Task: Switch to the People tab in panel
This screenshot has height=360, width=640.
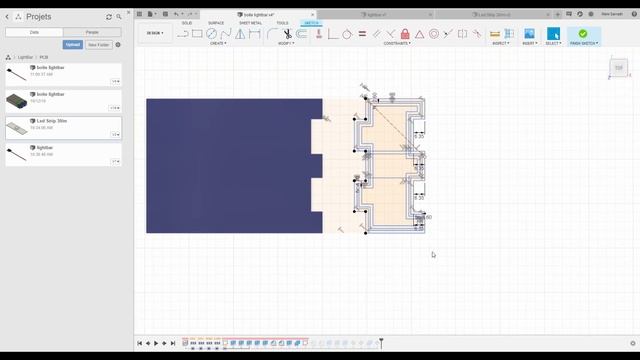Action: click(92, 32)
